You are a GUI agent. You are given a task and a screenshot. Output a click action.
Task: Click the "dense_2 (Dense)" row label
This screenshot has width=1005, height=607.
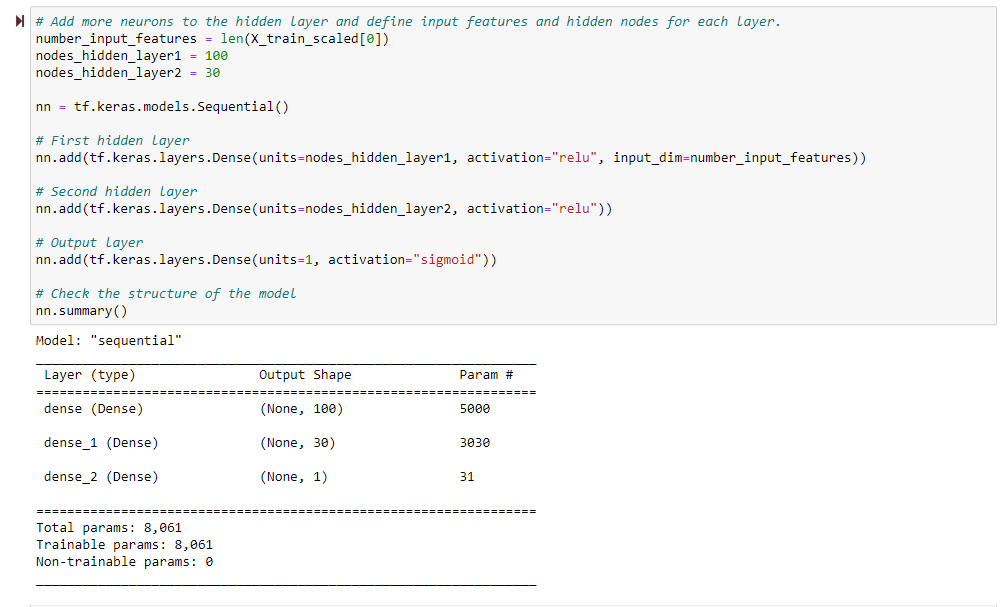tap(101, 477)
